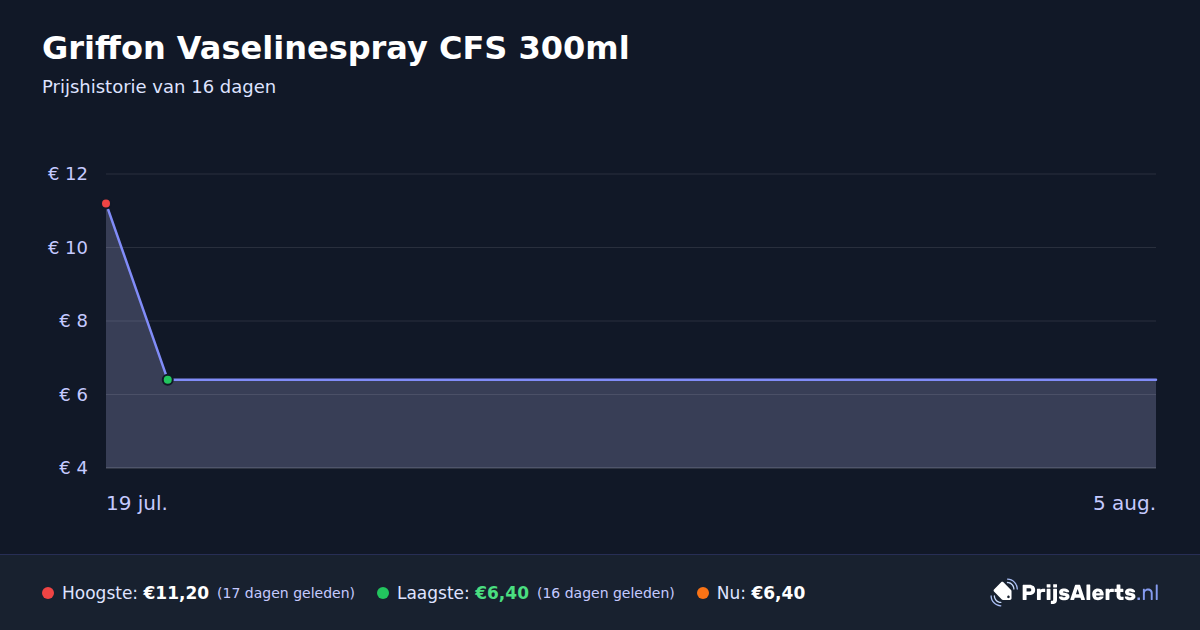Viewport: 1200px width, 630px height.
Task: Click the Nu €6,40 current price value
Action: [778, 593]
